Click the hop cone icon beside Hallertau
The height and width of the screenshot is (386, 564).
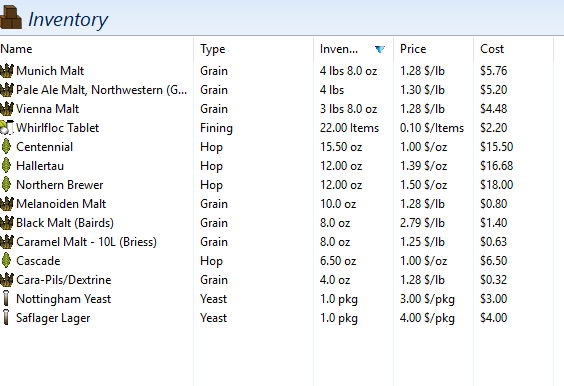click(6, 166)
